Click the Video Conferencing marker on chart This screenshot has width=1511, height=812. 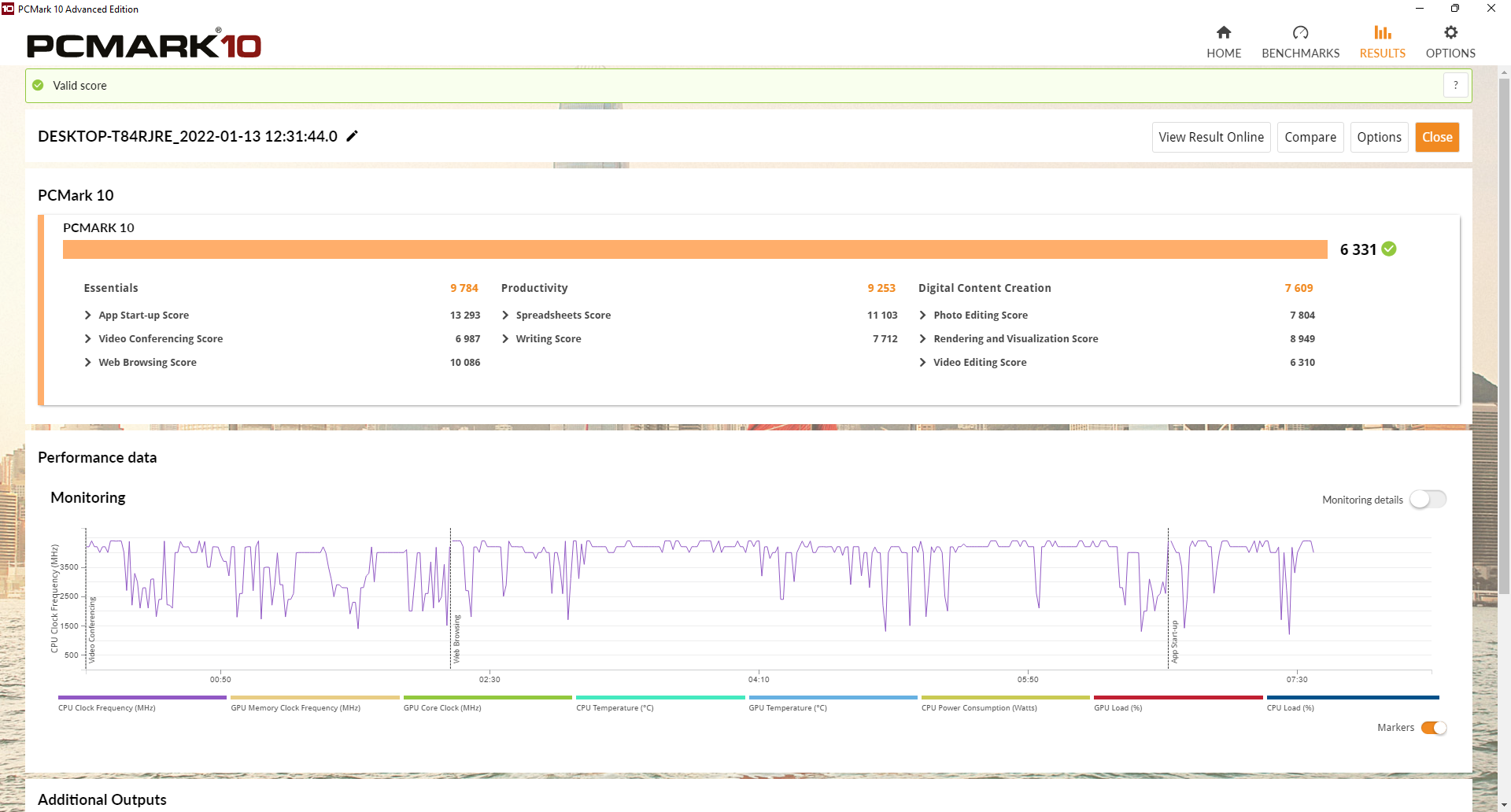pos(92,629)
